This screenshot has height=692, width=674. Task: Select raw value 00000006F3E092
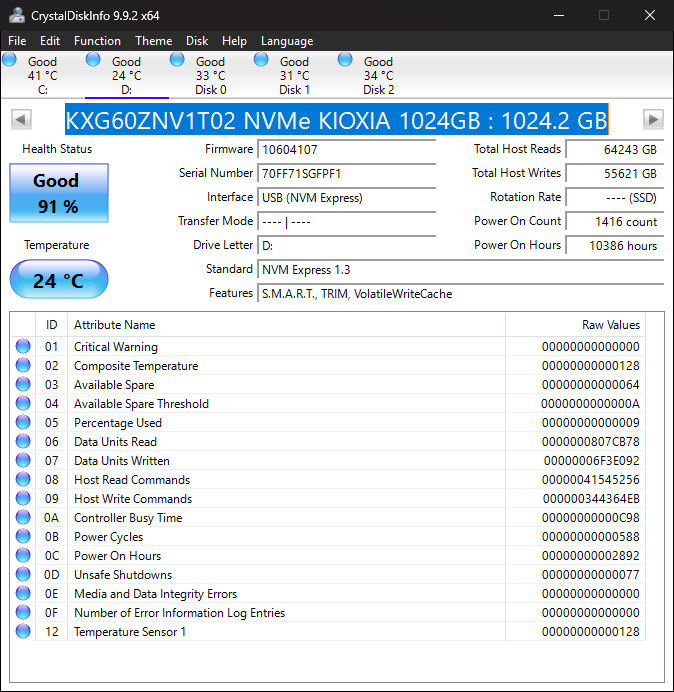click(591, 460)
